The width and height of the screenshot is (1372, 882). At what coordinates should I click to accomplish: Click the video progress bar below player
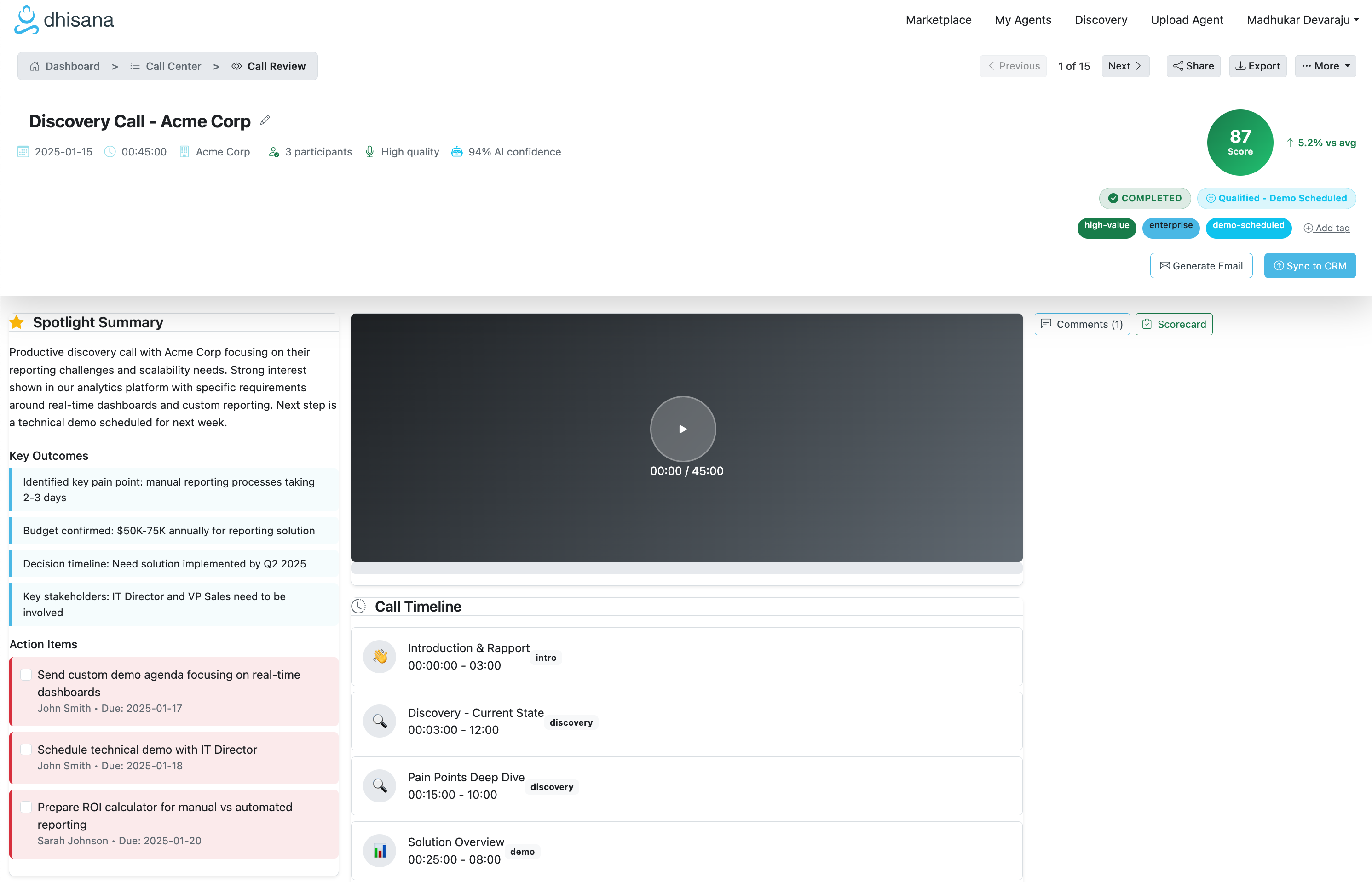coord(686,567)
